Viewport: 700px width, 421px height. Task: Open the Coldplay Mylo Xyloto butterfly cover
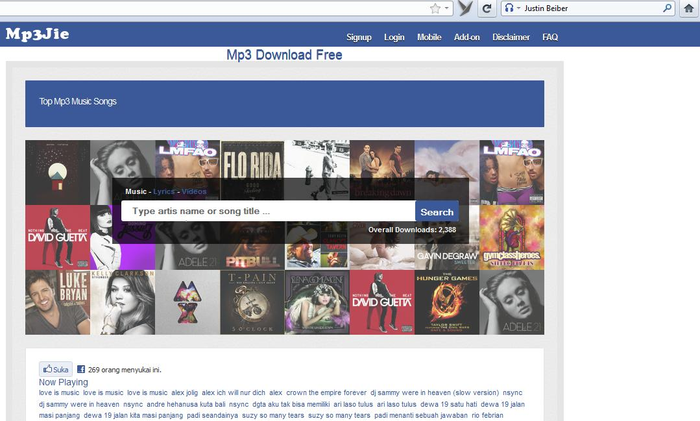(188, 302)
